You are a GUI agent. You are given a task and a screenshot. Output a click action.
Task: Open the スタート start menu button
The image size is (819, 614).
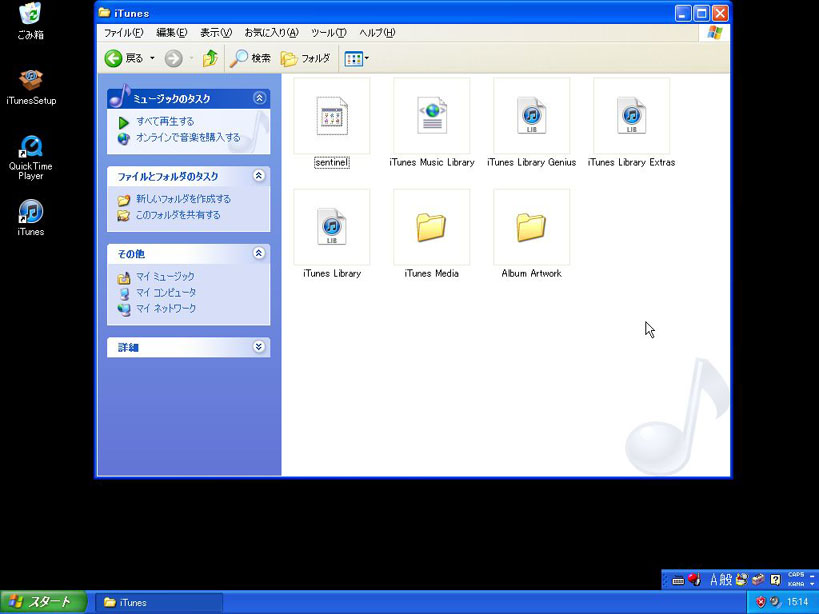43,602
